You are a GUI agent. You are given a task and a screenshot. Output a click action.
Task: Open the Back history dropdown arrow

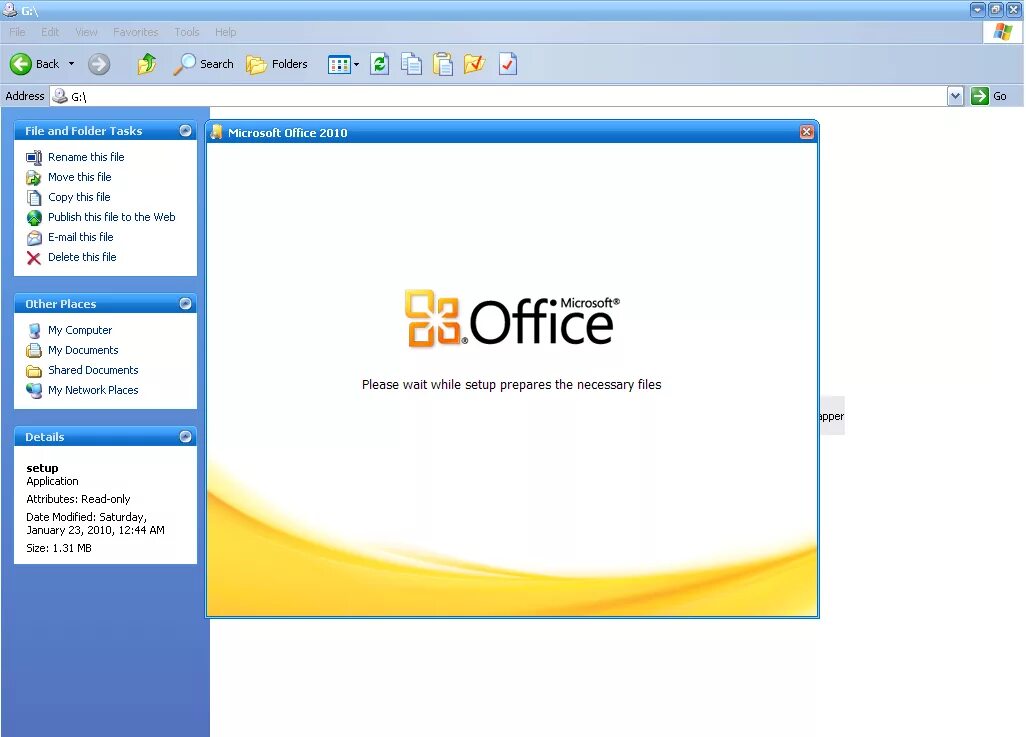71,64
